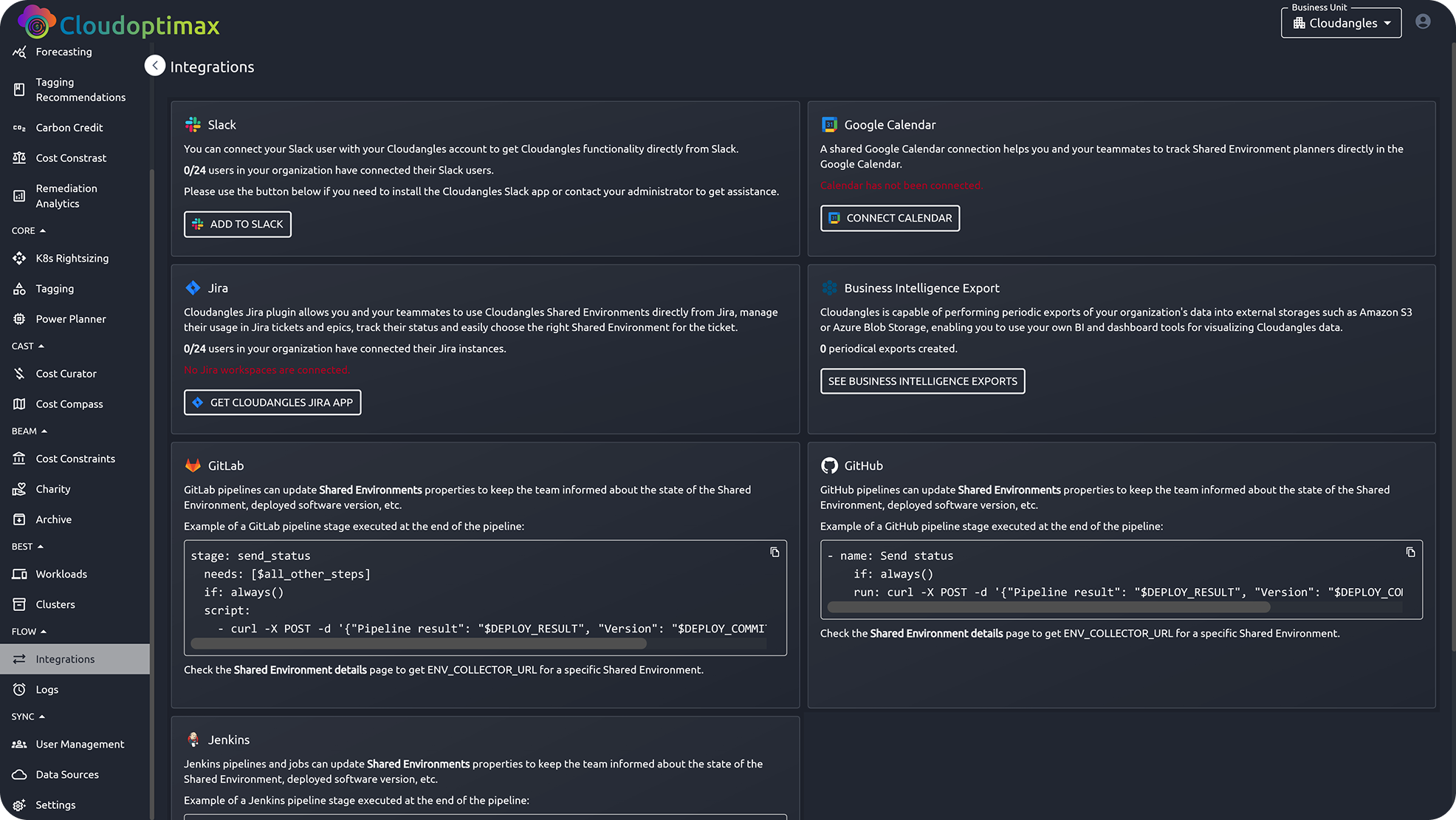1456x820 pixels.
Task: Click the User Management people icon
Action: tap(19, 744)
